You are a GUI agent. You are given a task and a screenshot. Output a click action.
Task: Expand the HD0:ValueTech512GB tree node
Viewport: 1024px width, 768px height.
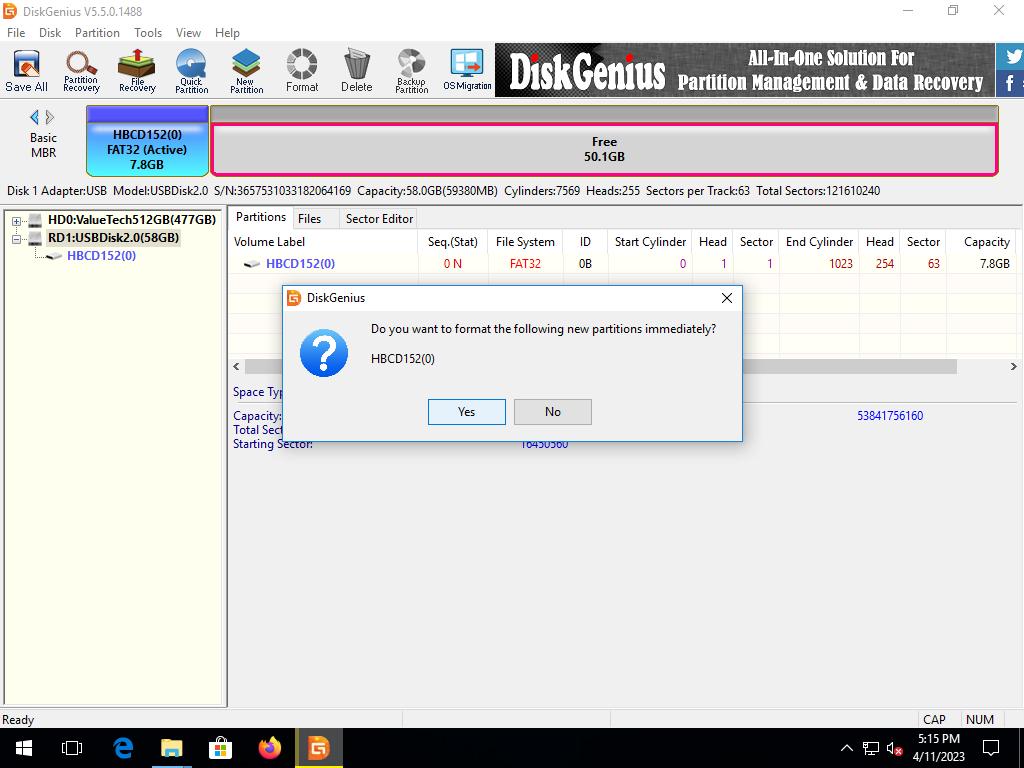click(x=17, y=221)
